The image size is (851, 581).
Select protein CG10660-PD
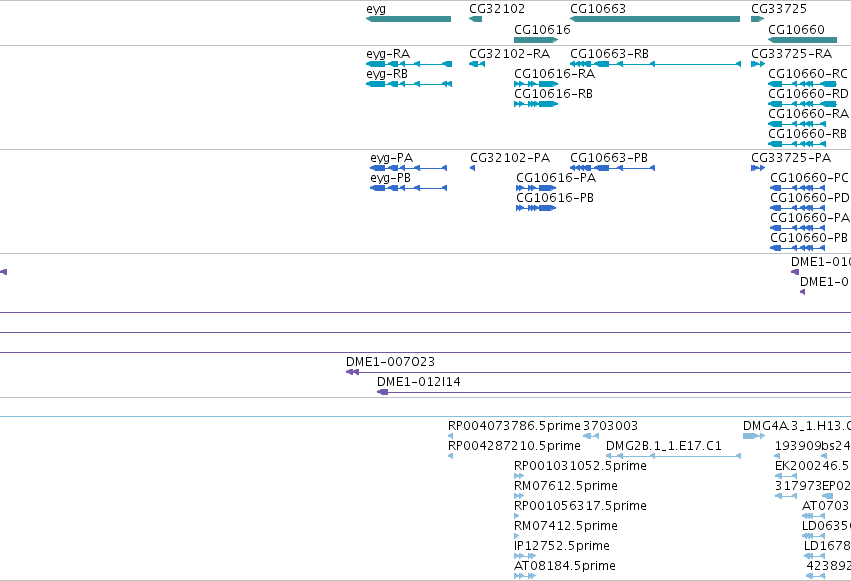tap(810, 198)
